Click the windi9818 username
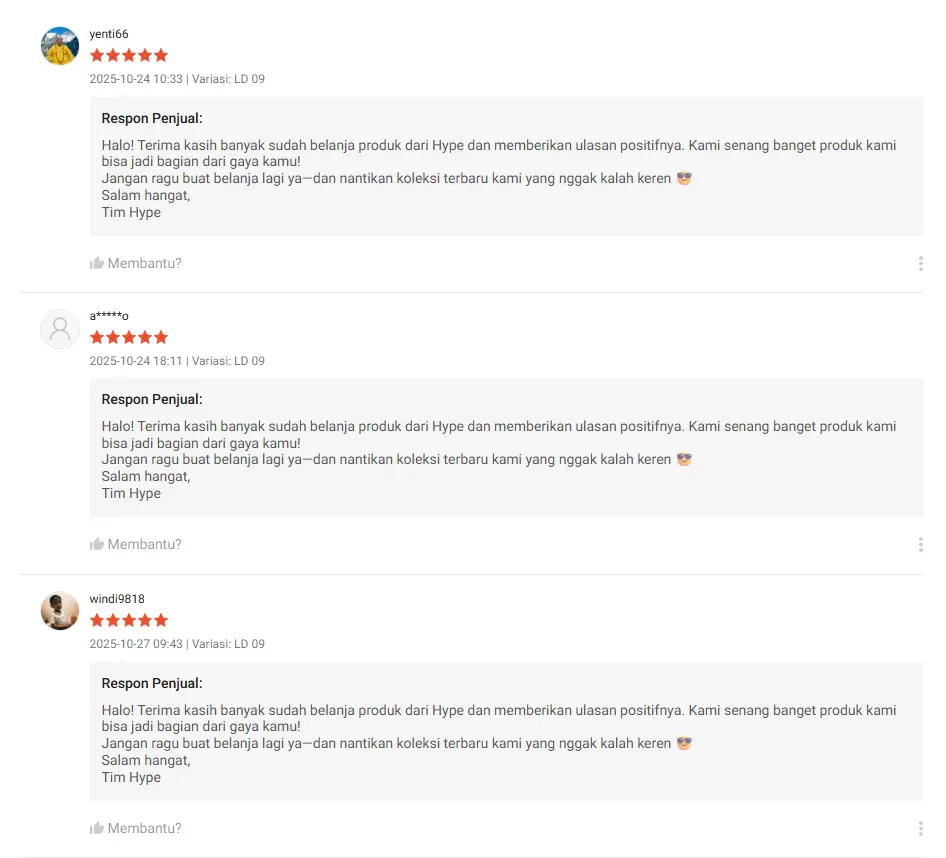Image resolution: width=946 pixels, height=858 pixels. (x=117, y=599)
